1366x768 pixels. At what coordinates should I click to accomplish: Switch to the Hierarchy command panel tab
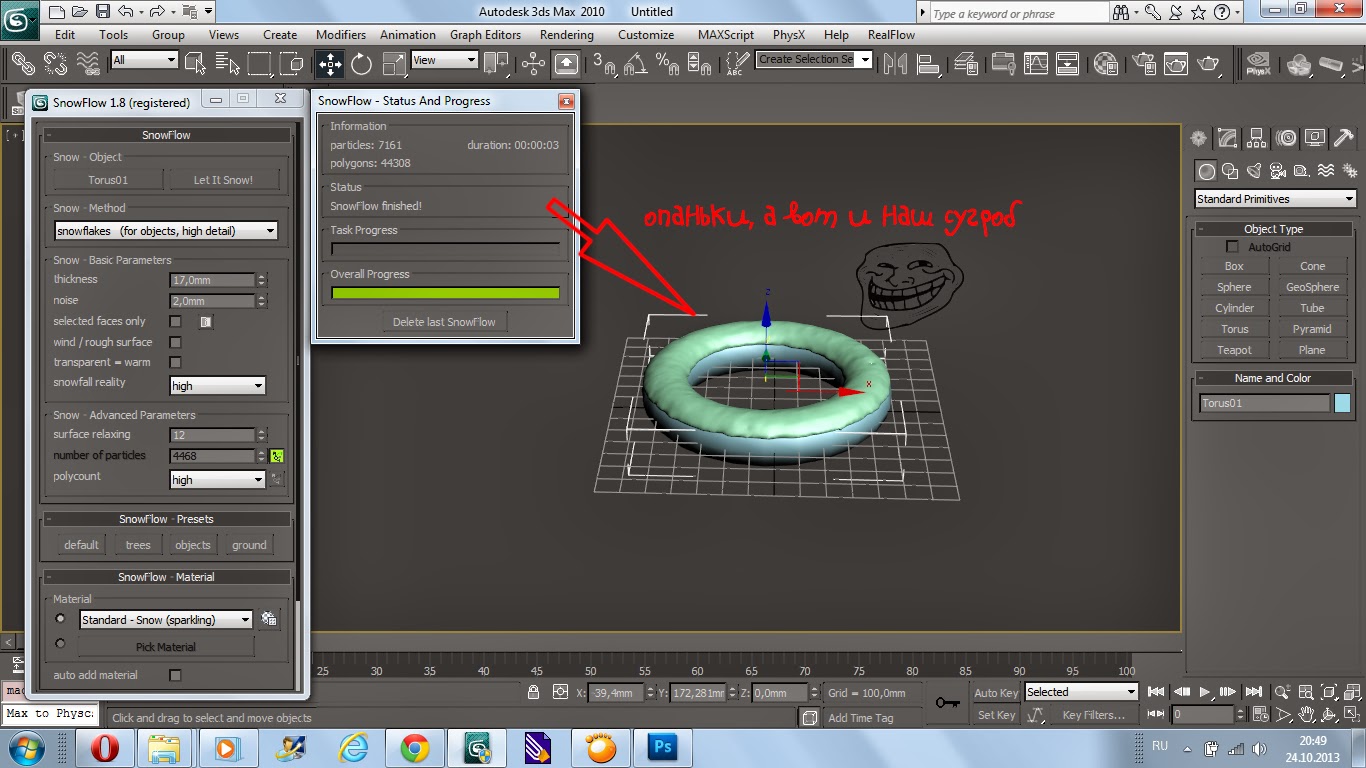click(x=1257, y=138)
